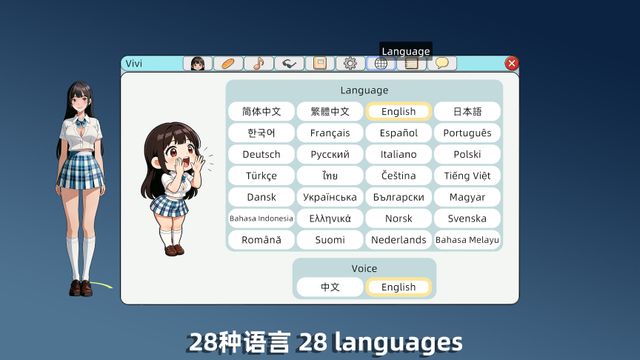Image resolution: width=640 pixels, height=360 pixels.
Task: Click Bahasa Indonesia language button
Action: point(261,218)
